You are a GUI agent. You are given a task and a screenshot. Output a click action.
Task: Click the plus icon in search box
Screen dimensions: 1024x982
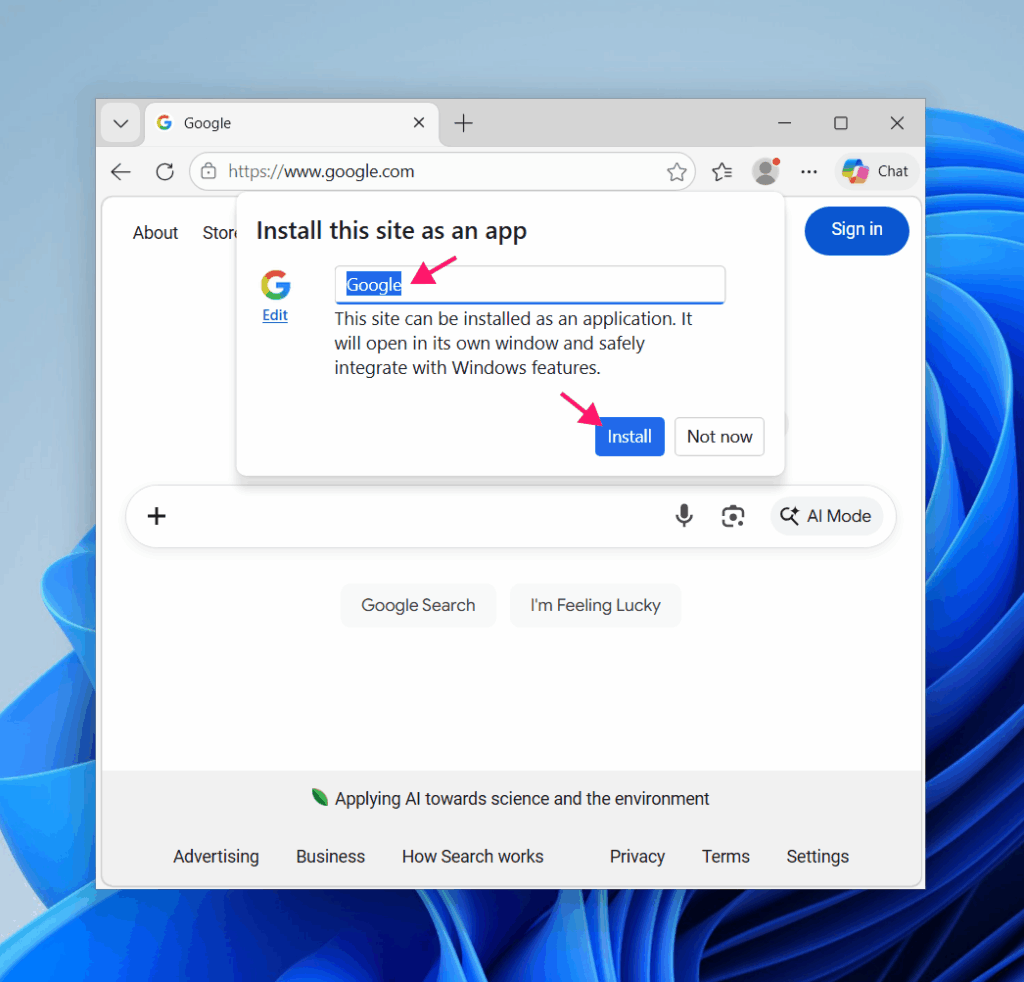[x=157, y=516]
